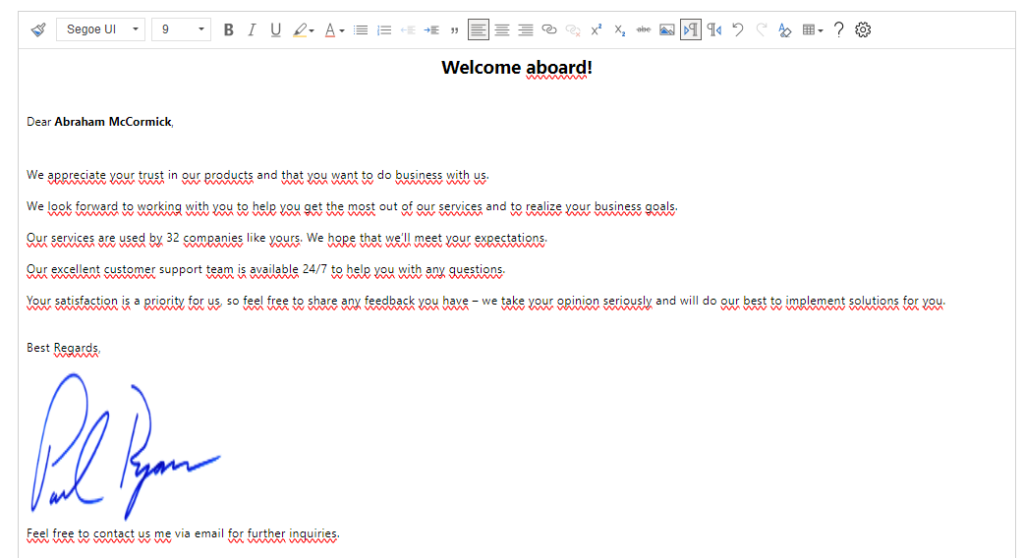Click the line starting 'Your satisfaction'
The width and height of the screenshot is (1024, 558).
486,301
